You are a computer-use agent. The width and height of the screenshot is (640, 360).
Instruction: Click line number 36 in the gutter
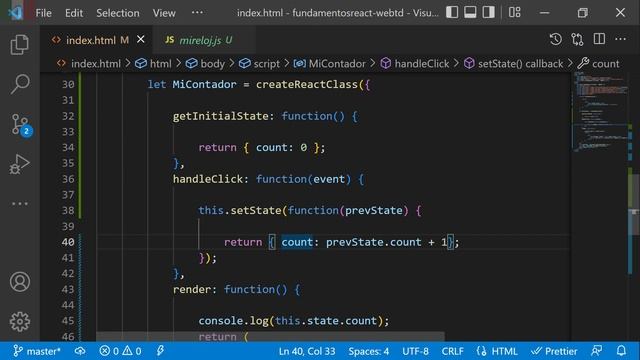click(68, 179)
